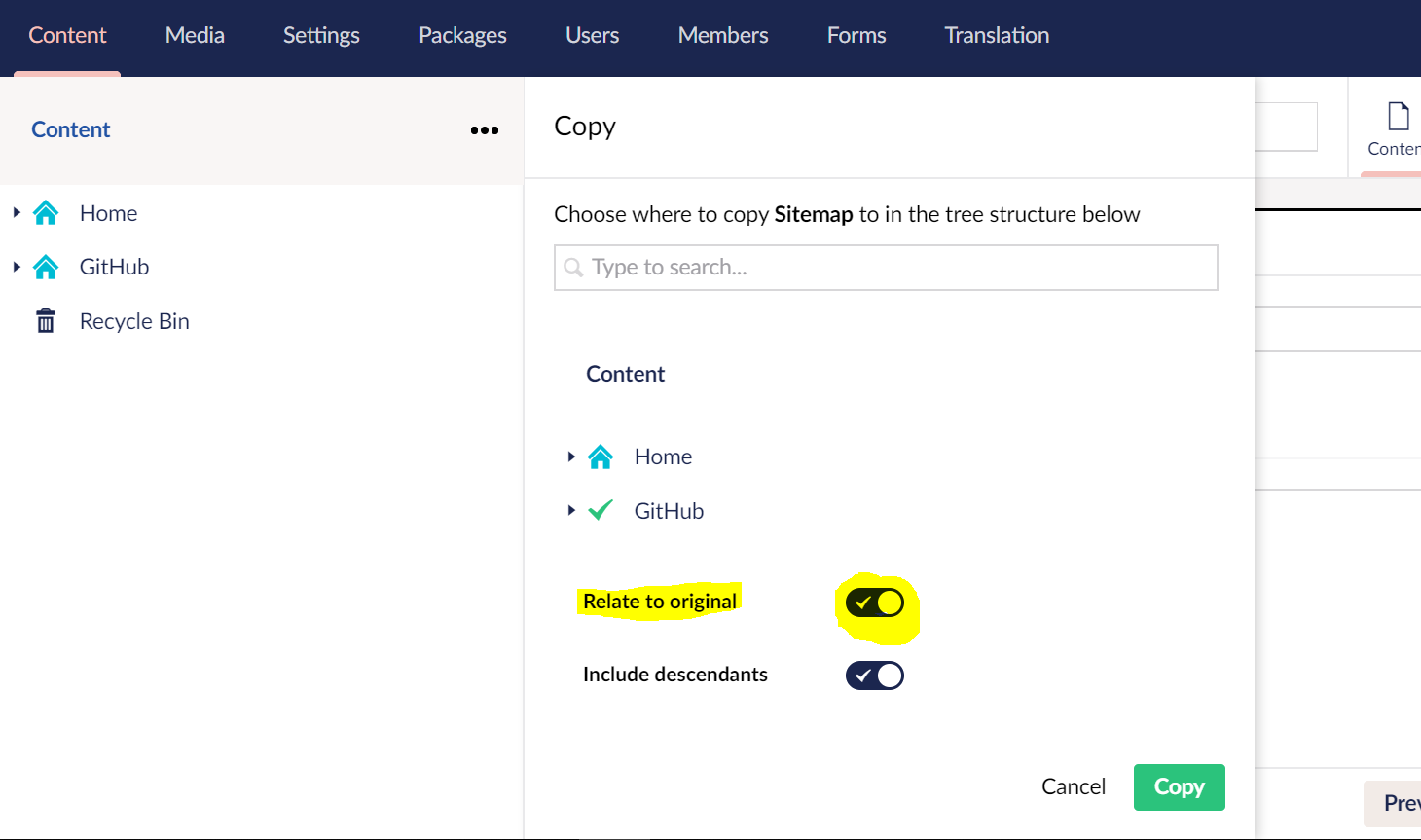Open the Content section in top navigation
The width and height of the screenshot is (1421, 840).
tap(67, 36)
